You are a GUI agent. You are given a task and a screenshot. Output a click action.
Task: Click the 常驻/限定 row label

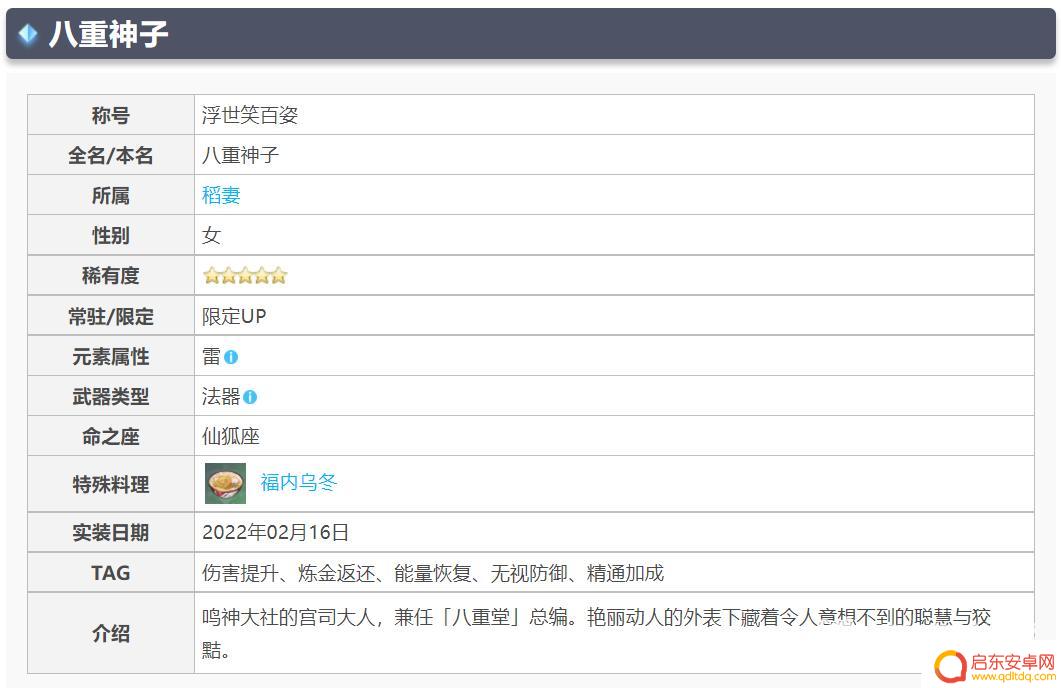[x=111, y=316]
